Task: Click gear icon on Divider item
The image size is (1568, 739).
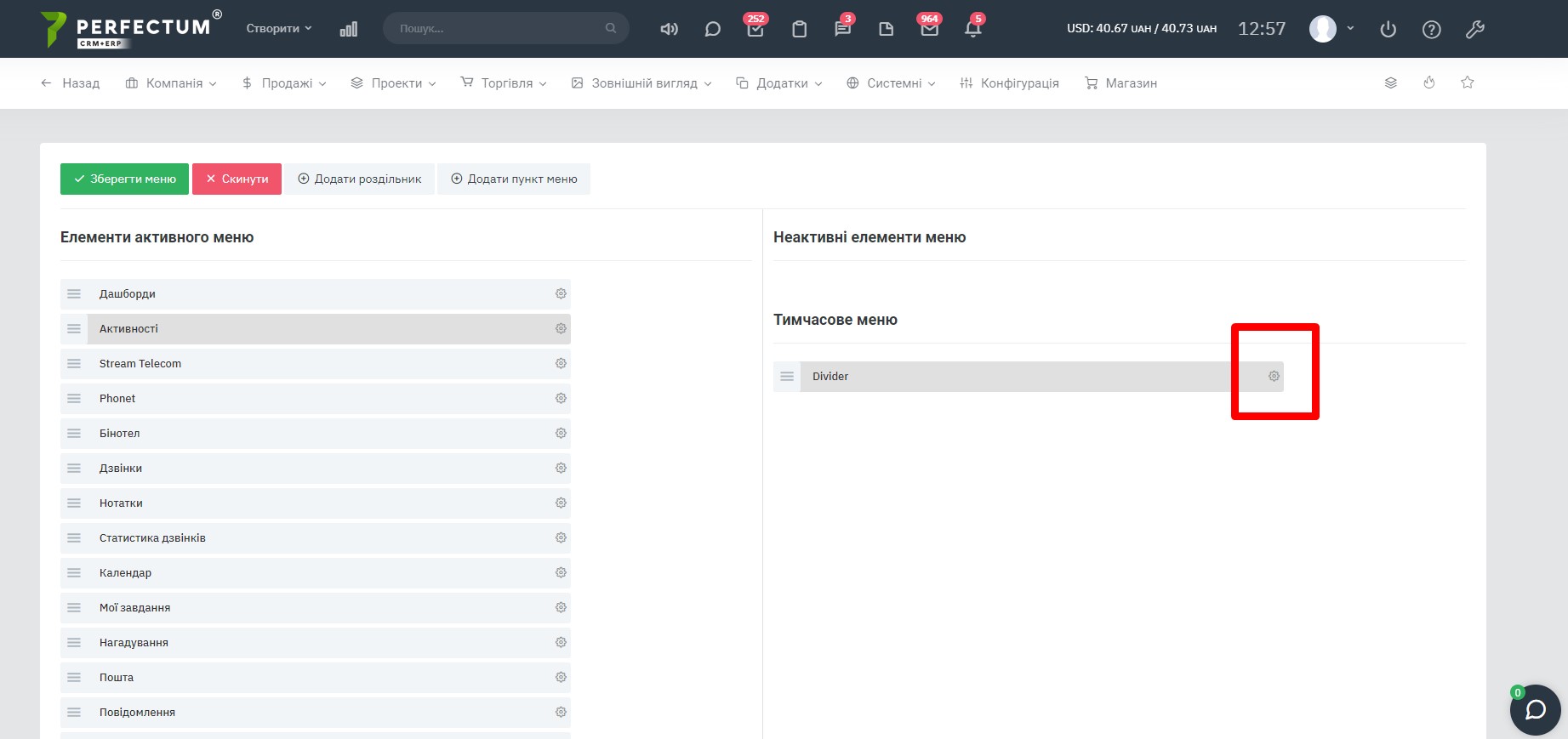Action: point(1274,376)
